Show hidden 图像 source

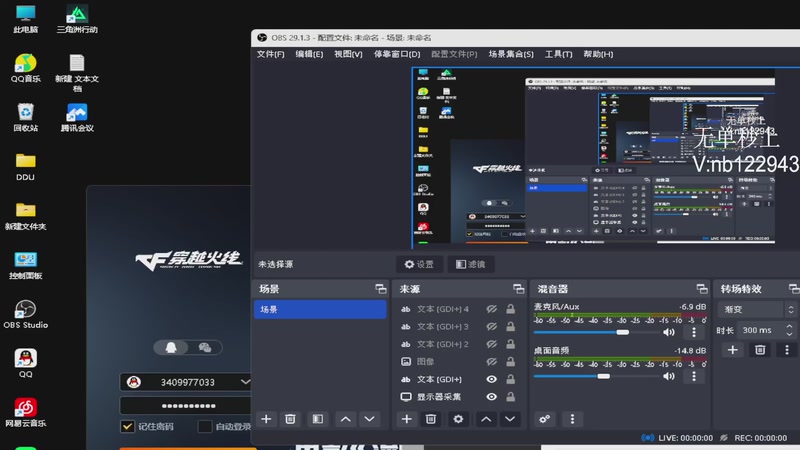point(491,362)
